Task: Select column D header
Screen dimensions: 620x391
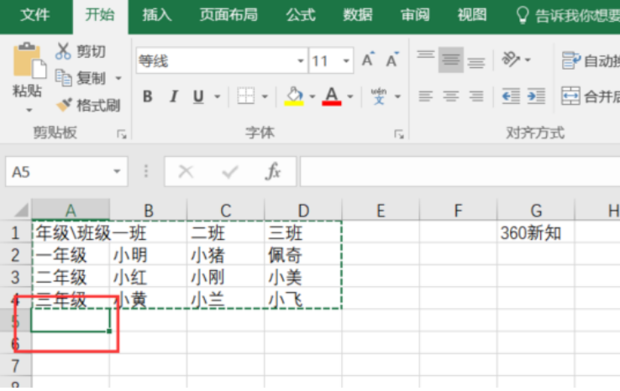Action: point(303,210)
